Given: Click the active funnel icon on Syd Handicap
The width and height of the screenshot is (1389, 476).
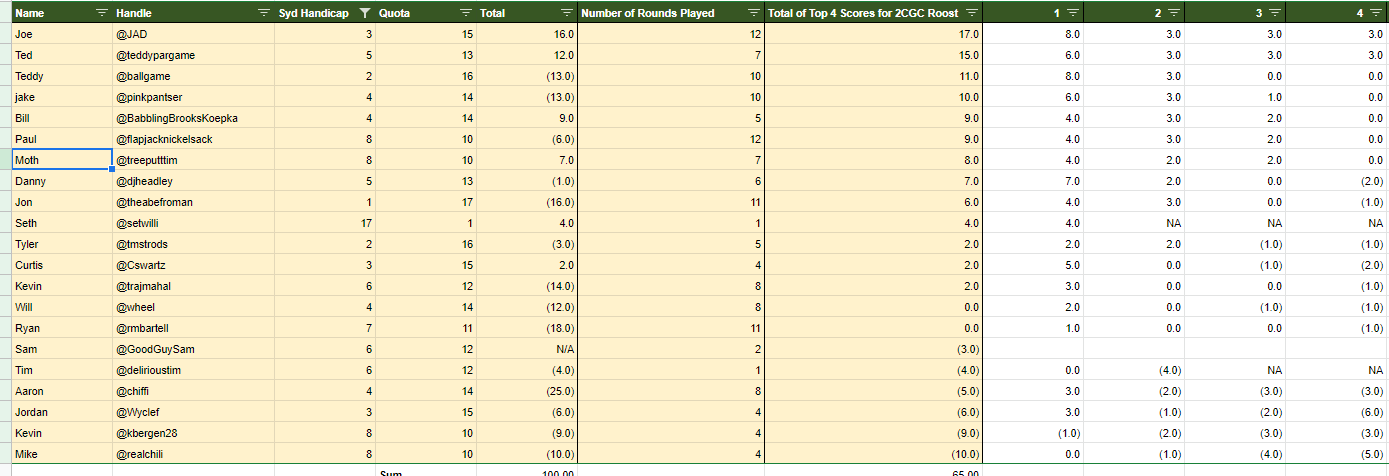Looking at the screenshot, I should [365, 13].
